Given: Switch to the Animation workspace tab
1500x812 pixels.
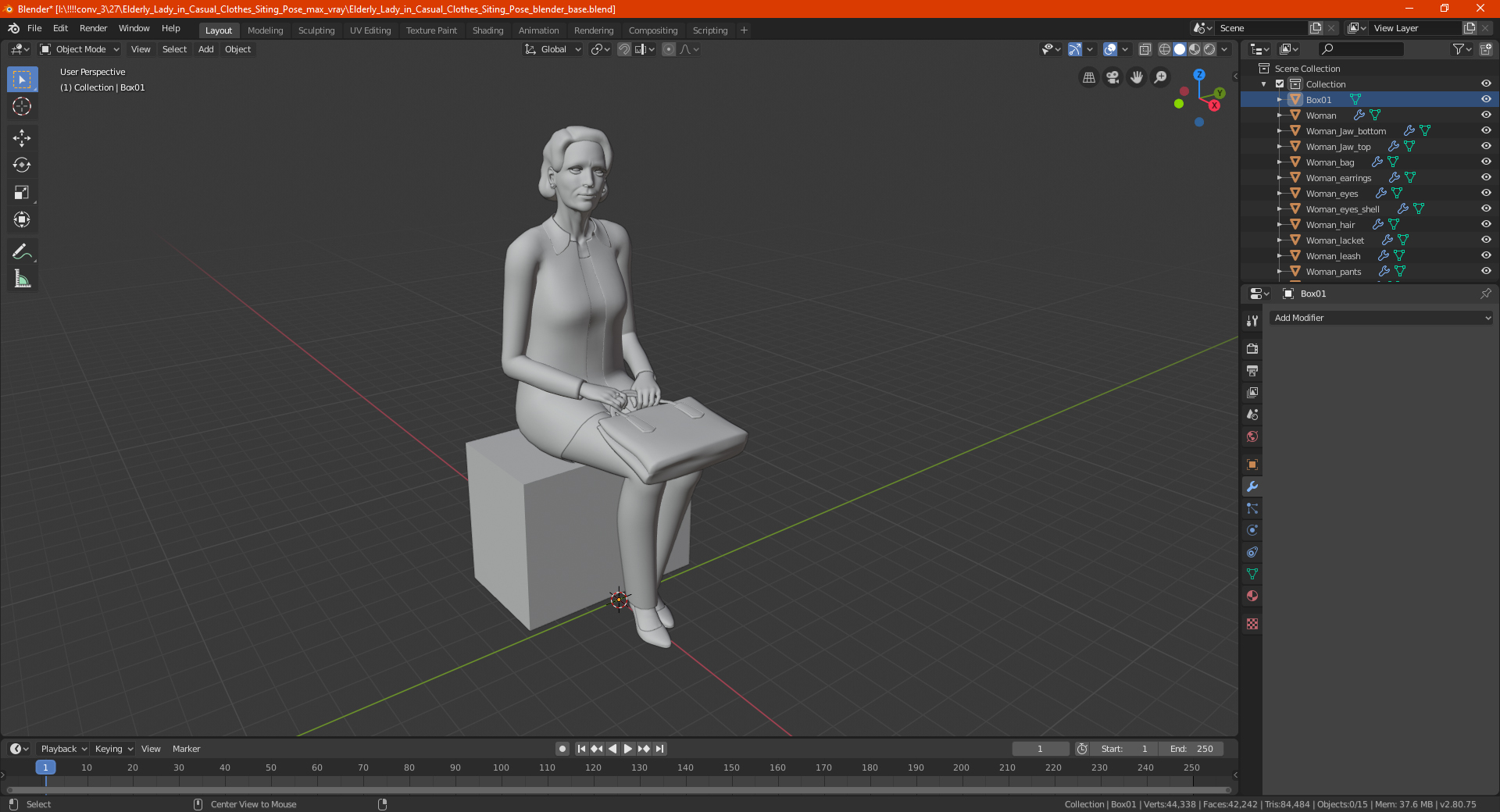Looking at the screenshot, I should point(539,30).
